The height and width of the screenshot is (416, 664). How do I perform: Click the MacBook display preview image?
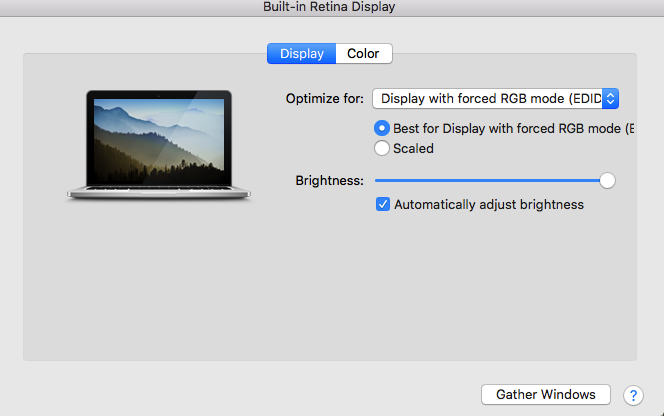[x=159, y=145]
